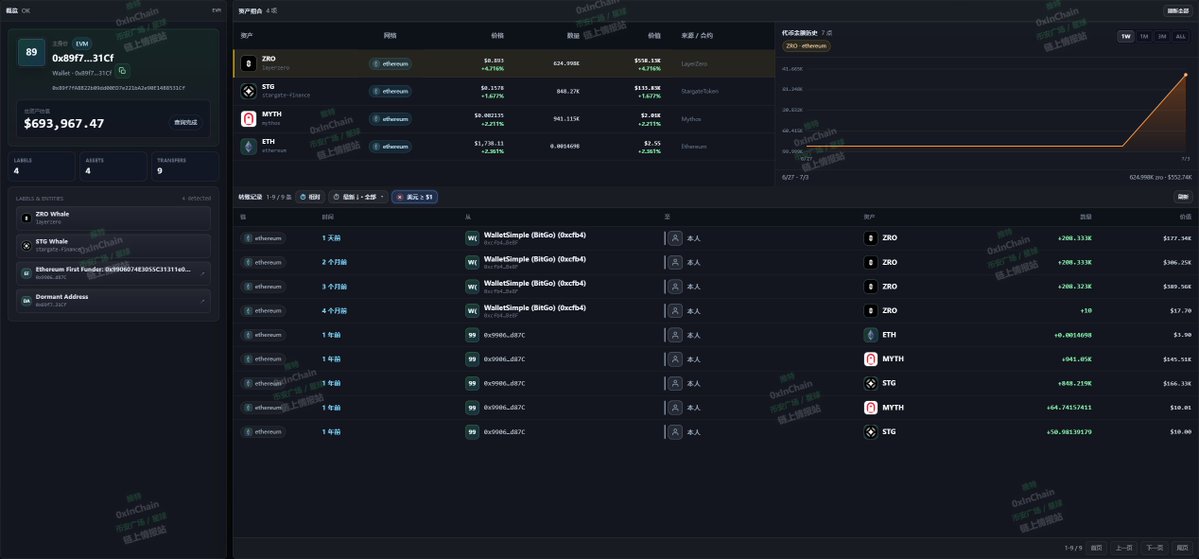Click the MYTH icon in the $10.01 transfer row
The width and height of the screenshot is (1199, 559).
[870, 408]
